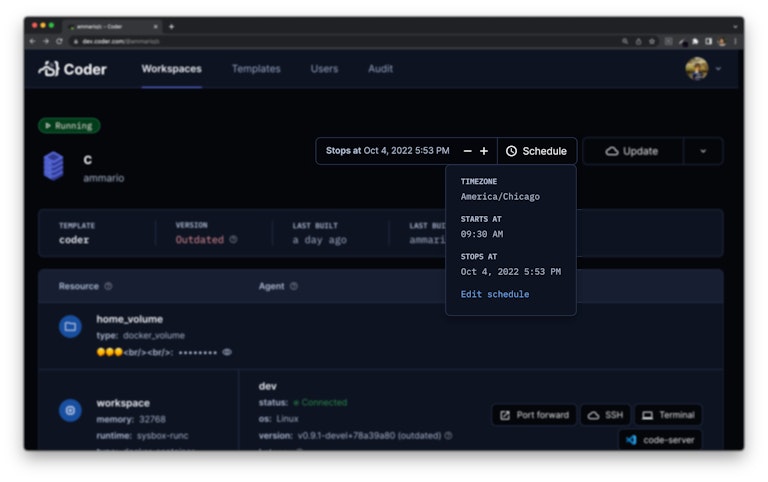Bookmark the page with star icon
The width and height of the screenshot is (768, 482).
coord(652,42)
